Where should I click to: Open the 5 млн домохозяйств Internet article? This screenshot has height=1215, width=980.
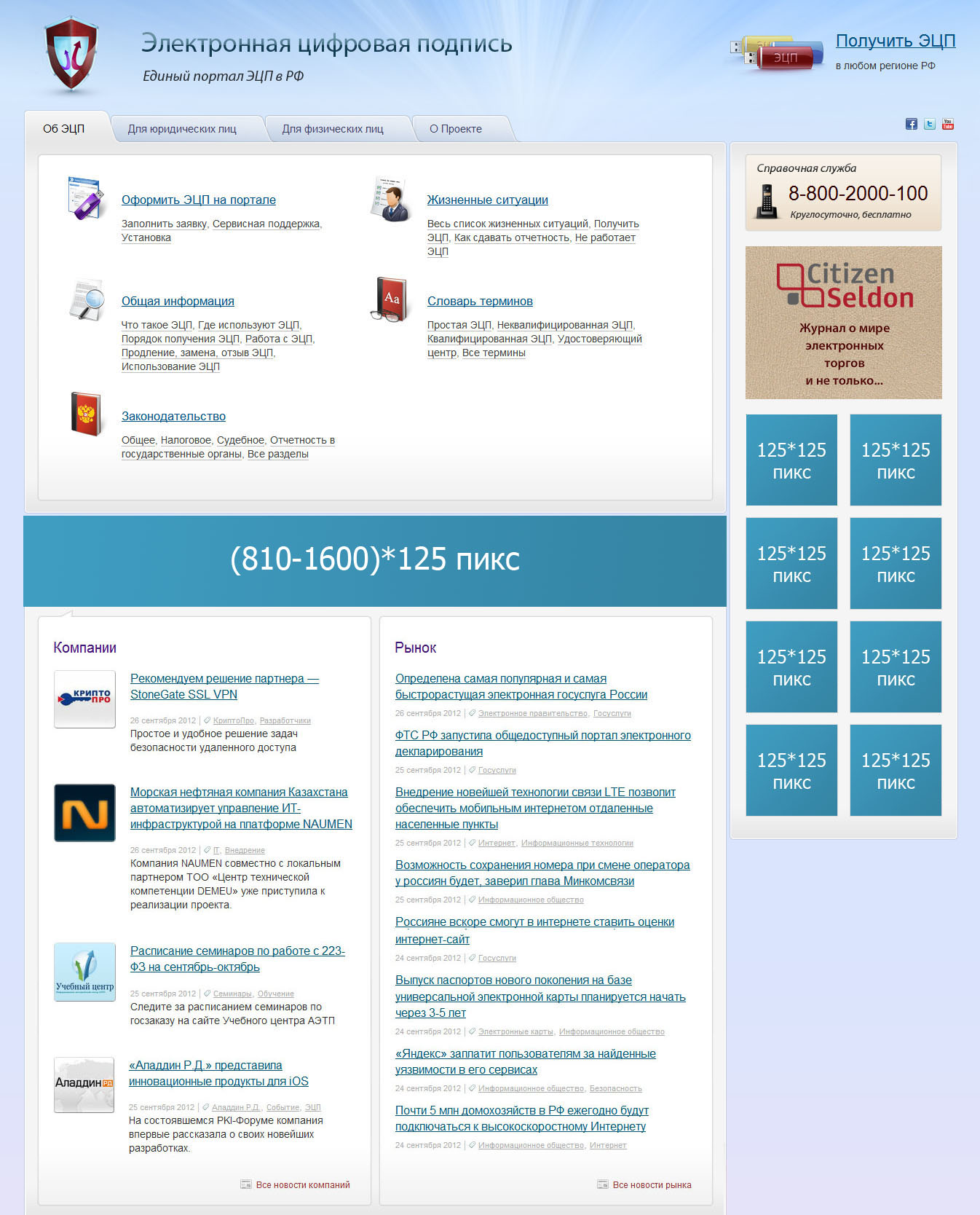(522, 1118)
